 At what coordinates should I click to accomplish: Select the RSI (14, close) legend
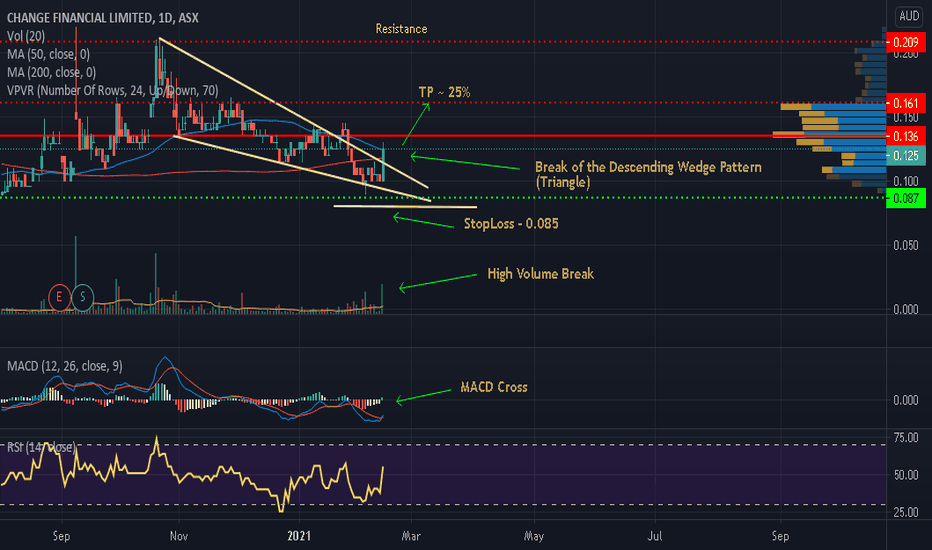(x=41, y=447)
